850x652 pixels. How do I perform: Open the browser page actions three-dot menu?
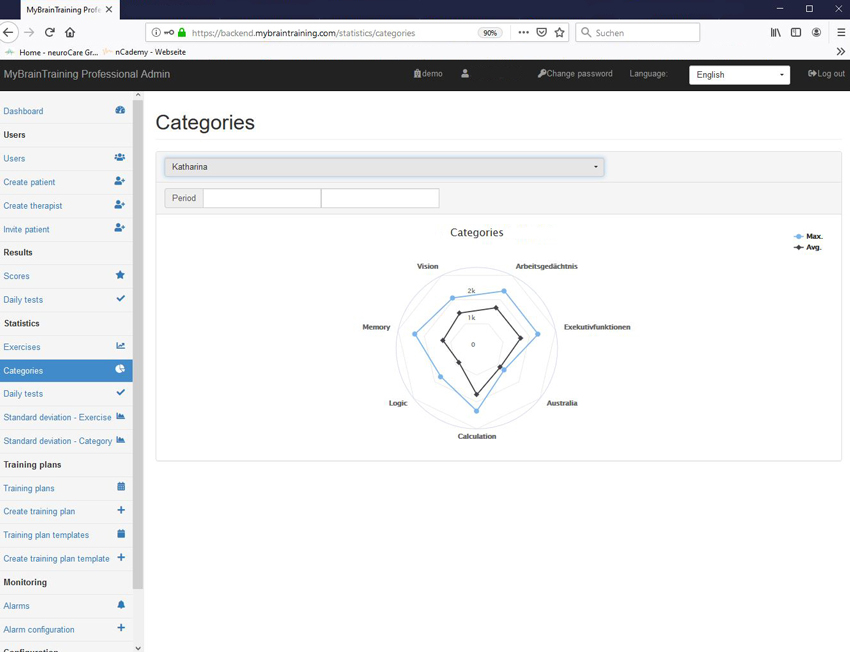pyautogui.click(x=523, y=33)
